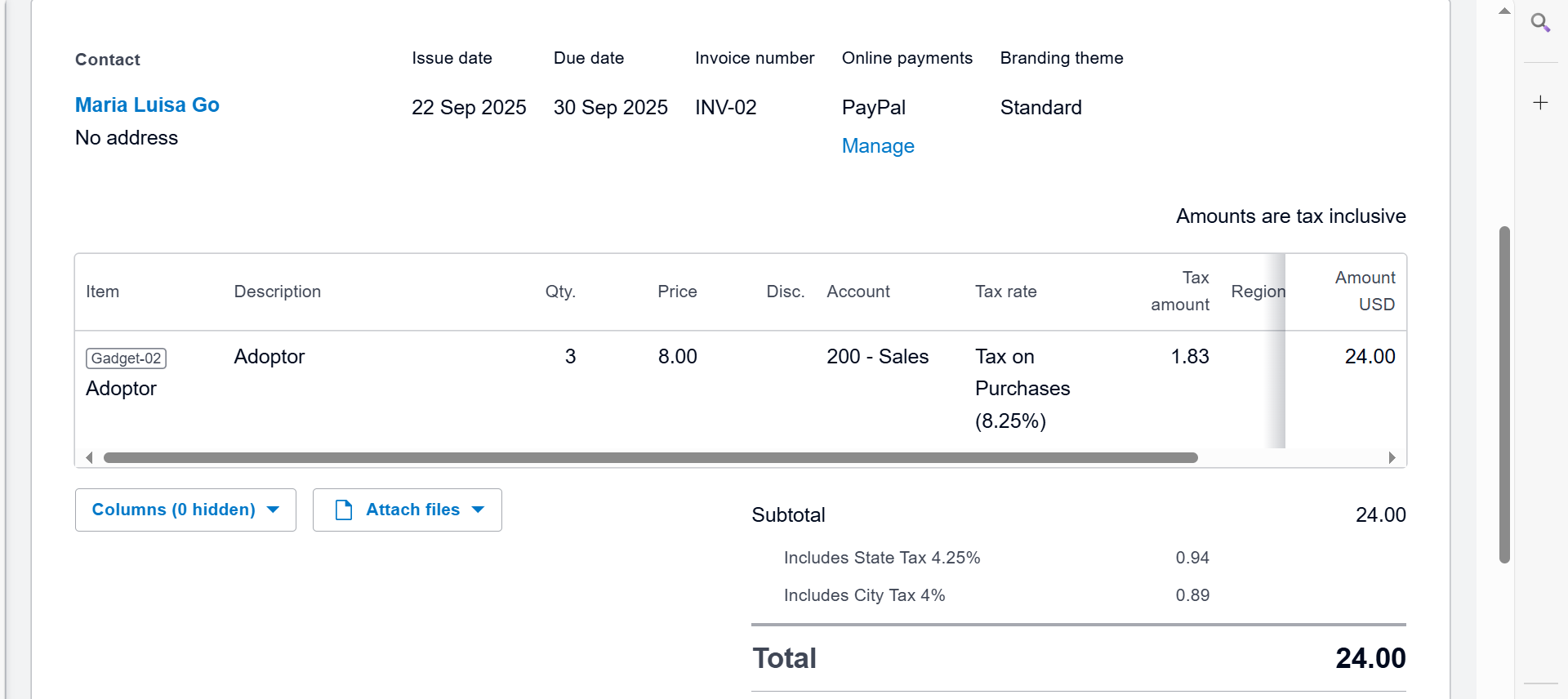
Task: Click the Tax on Purchases rate cell
Action: [x=1022, y=389]
